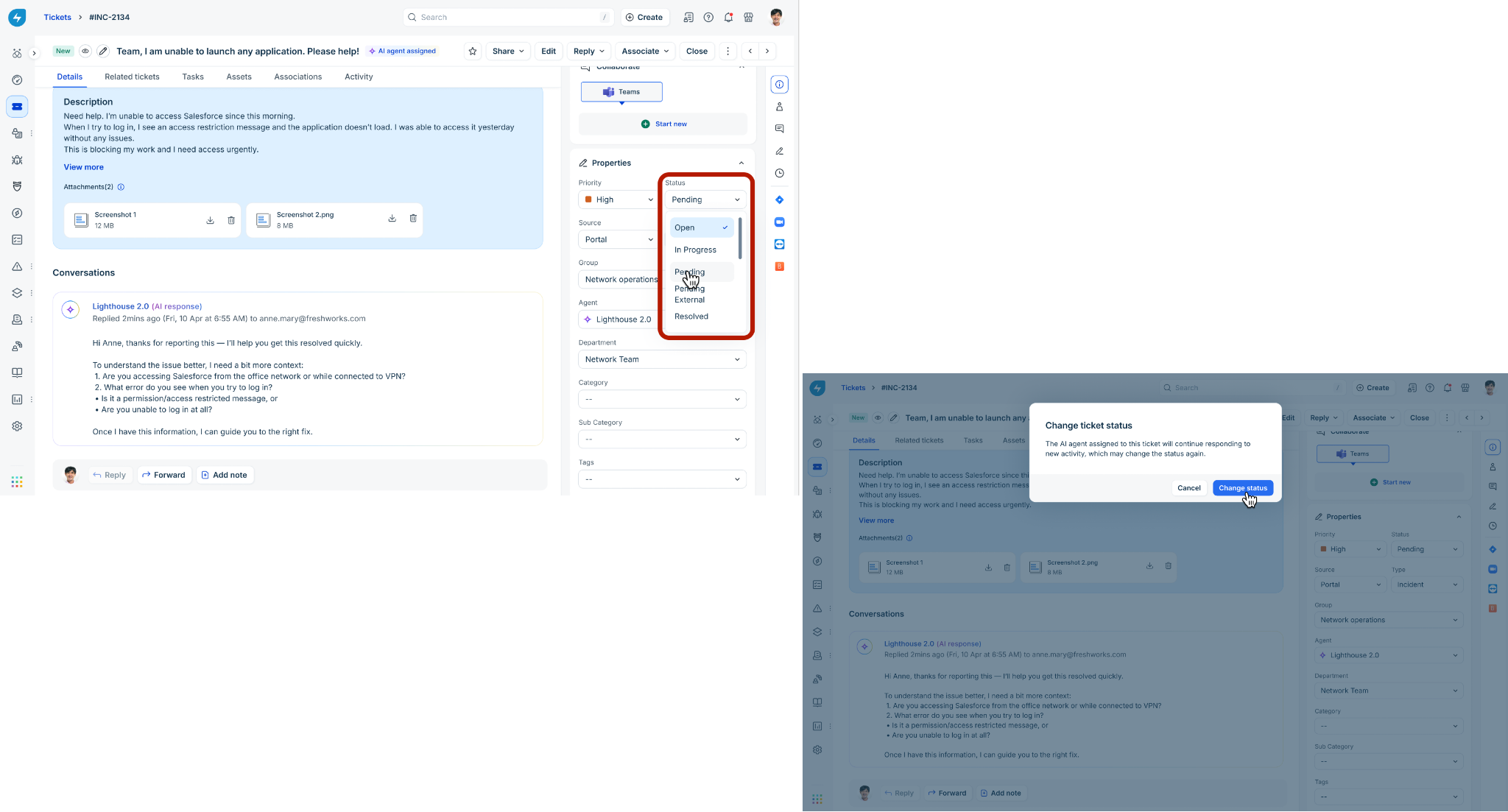This screenshot has width=1508, height=812.
Task: Open the Source dropdown showing Portal
Action: pyautogui.click(x=618, y=239)
